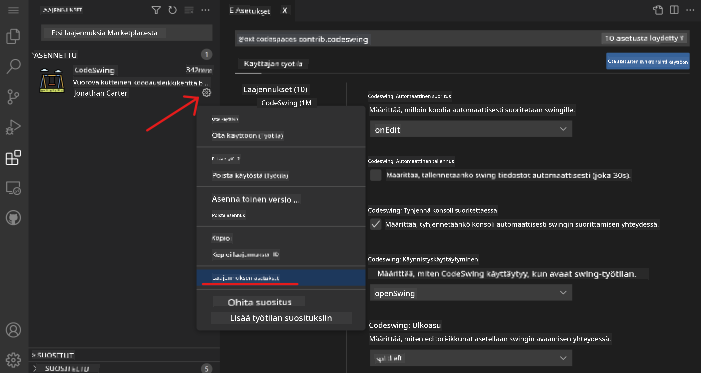Uncheck the clear console on run checkbox
The height and width of the screenshot is (373, 701).
click(376, 224)
